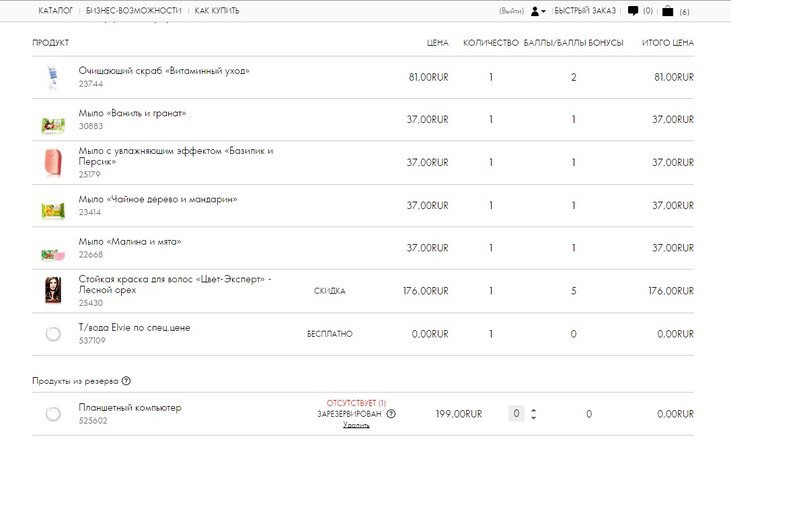Click help icon next to «Продукты из резерва»
Viewport: 807px width, 523px height.
pos(126,381)
